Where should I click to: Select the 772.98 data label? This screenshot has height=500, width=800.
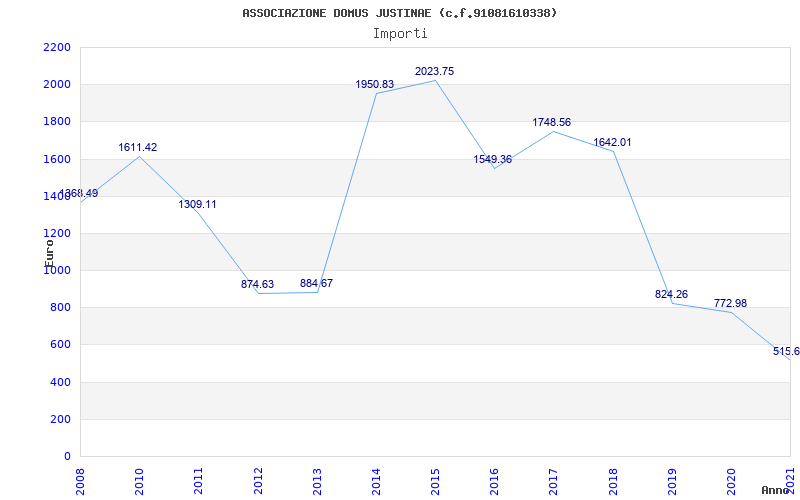pyautogui.click(x=730, y=304)
